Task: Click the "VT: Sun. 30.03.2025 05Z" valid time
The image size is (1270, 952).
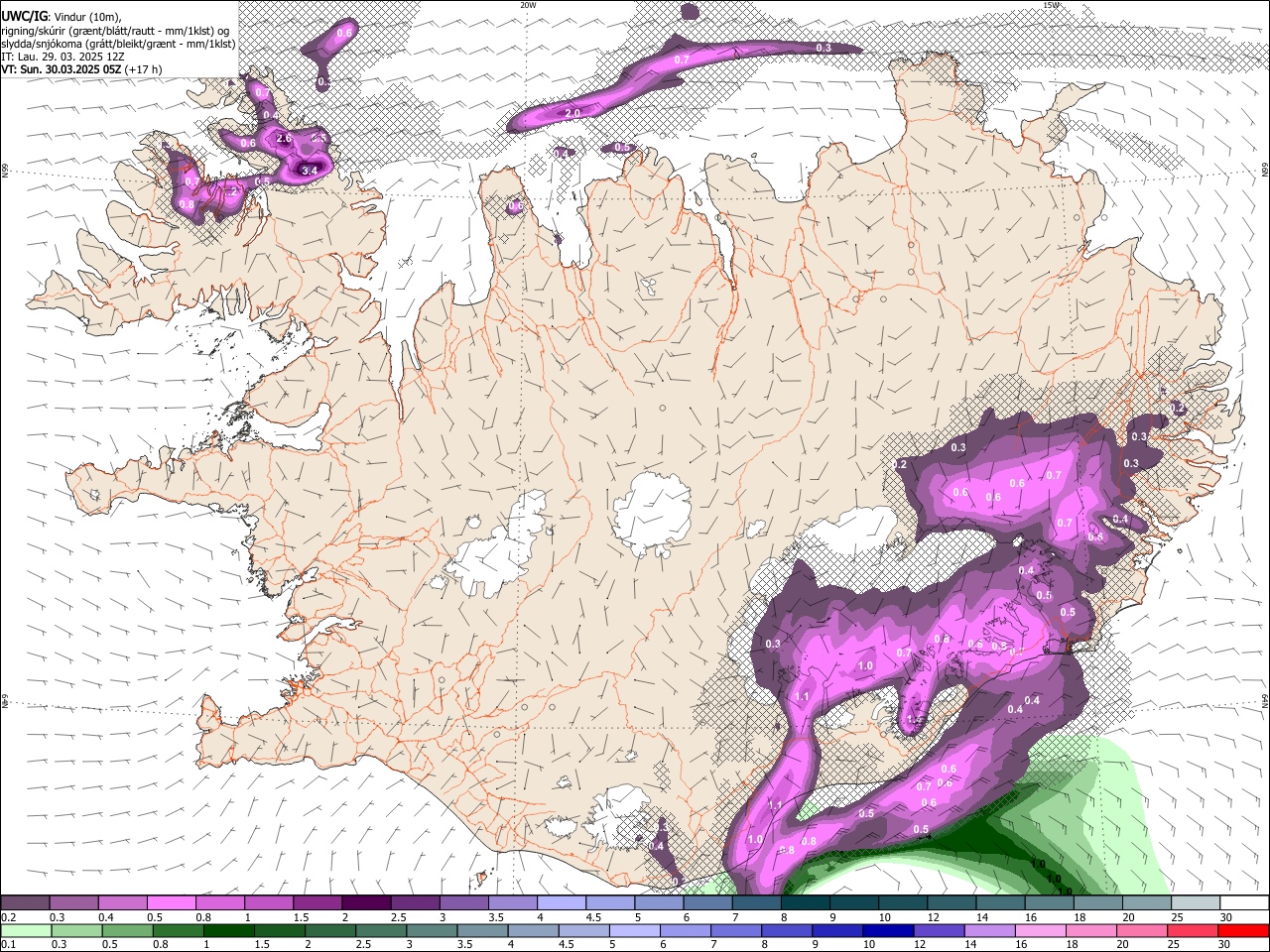Action: click(62, 69)
